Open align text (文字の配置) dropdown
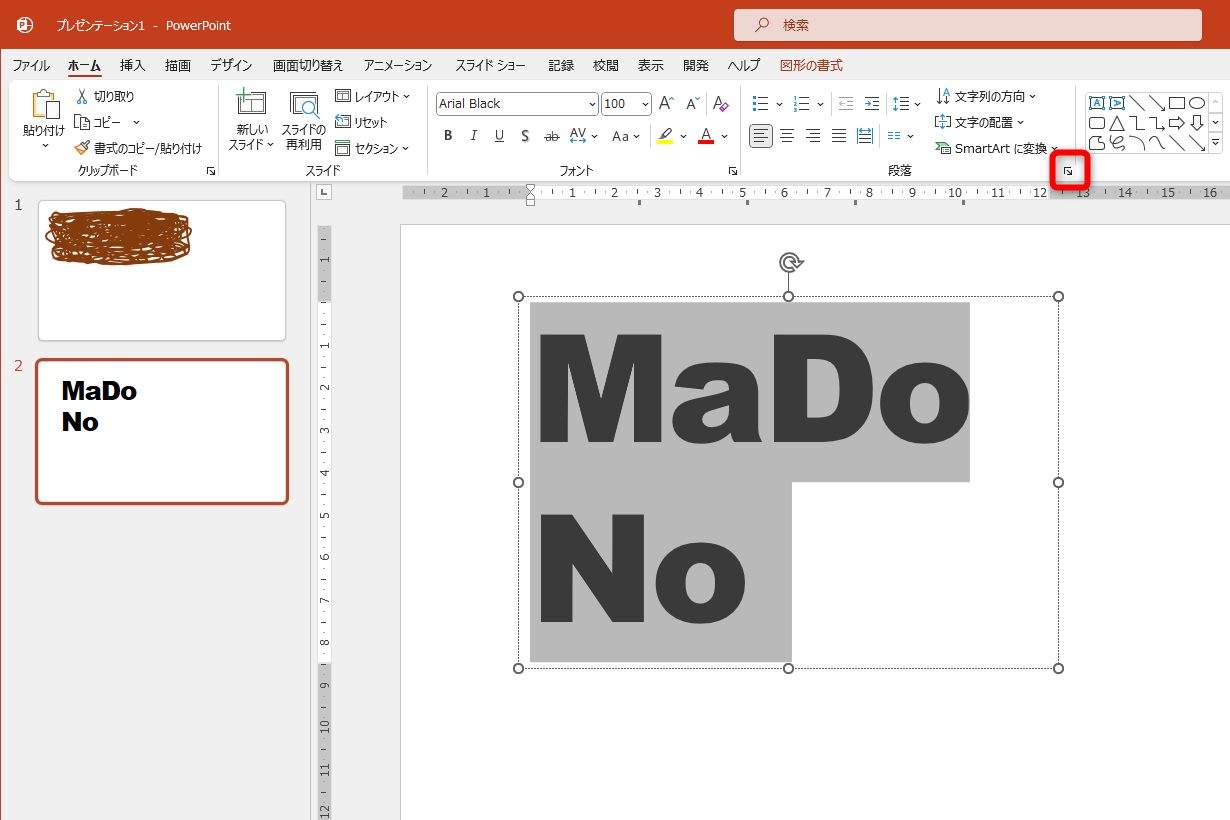 980,122
